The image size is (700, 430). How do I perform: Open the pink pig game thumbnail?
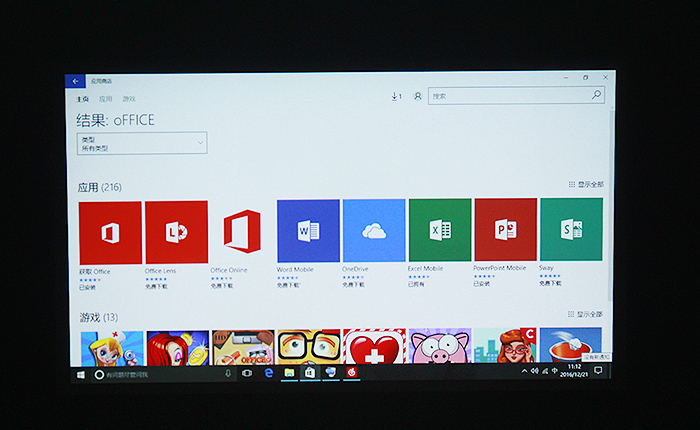[439, 346]
